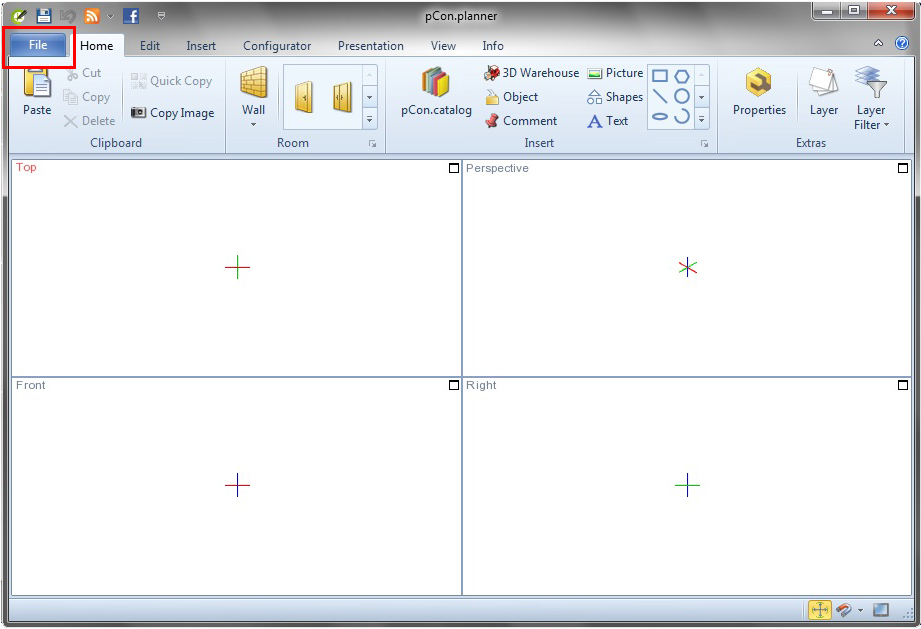Maximize the Right viewport
921x629 pixels.
click(x=903, y=385)
